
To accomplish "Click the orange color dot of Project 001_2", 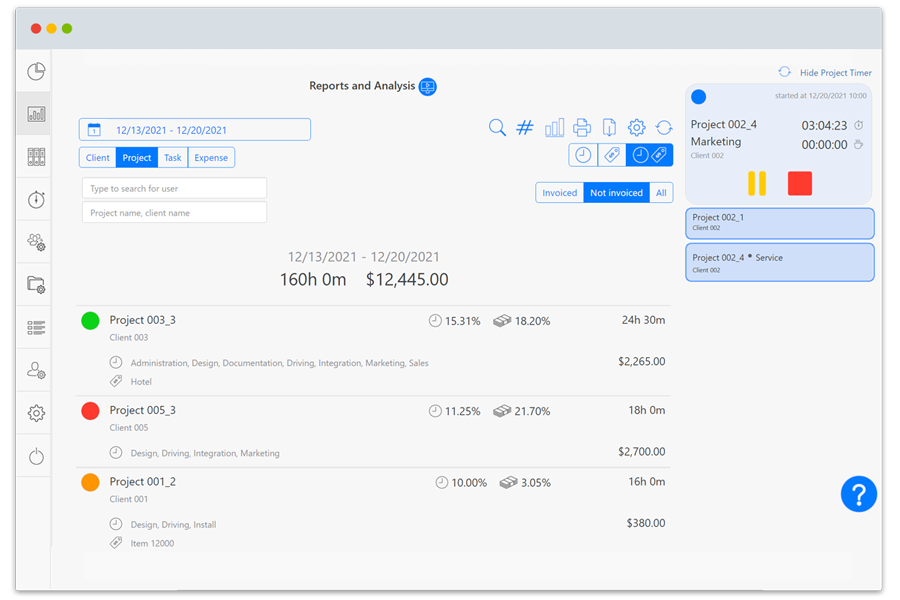I will click(90, 482).
